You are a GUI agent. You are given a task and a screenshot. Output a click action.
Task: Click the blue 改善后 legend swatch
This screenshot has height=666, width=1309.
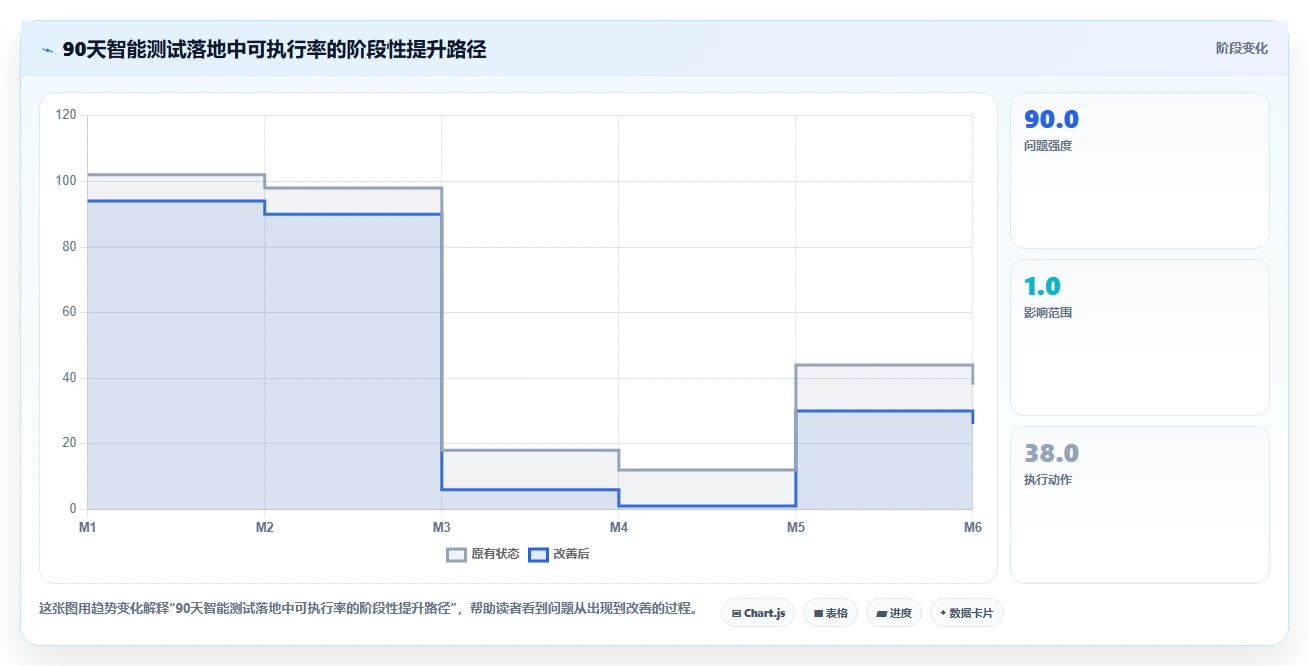pos(538,554)
